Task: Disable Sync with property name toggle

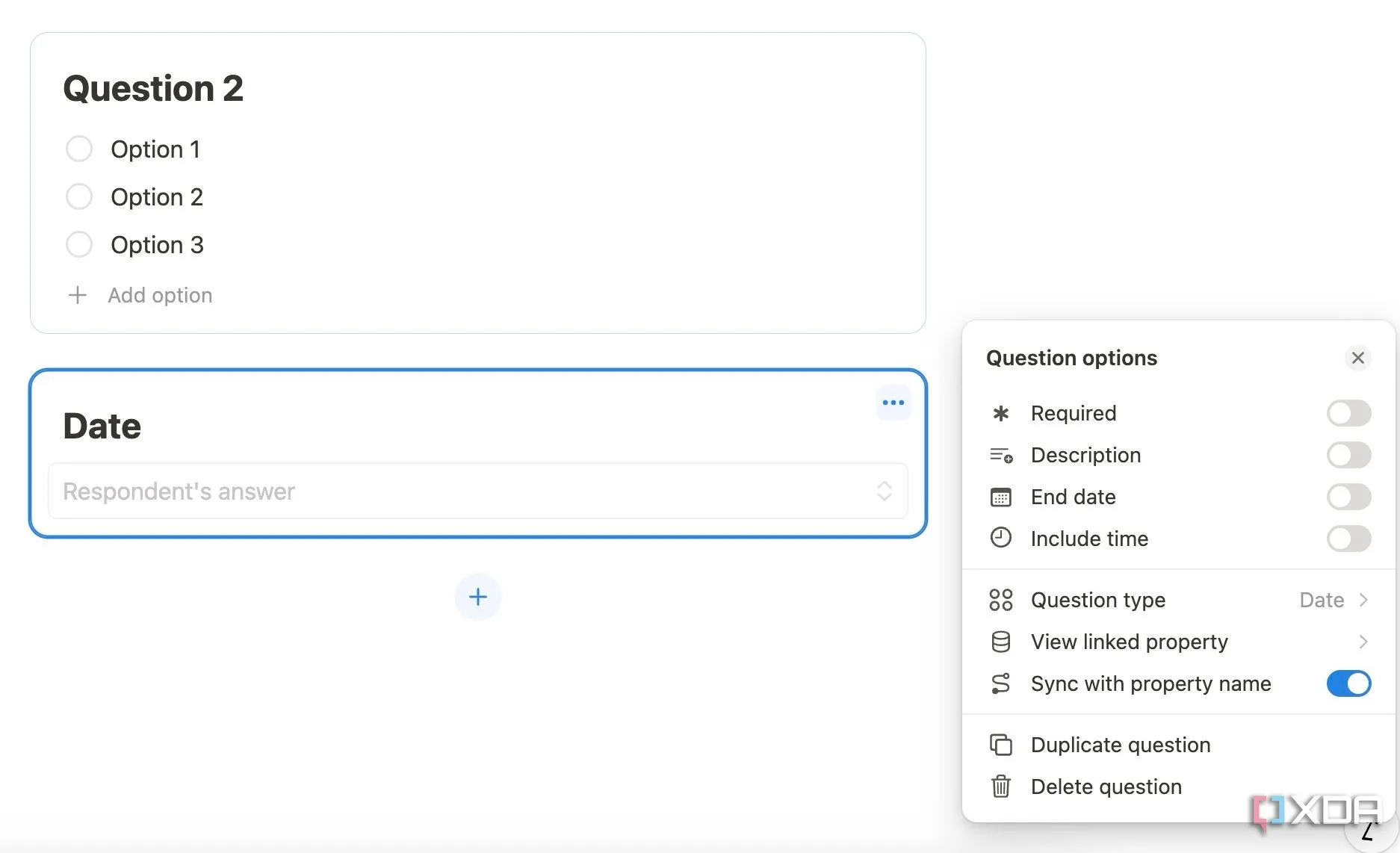Action: (1348, 683)
